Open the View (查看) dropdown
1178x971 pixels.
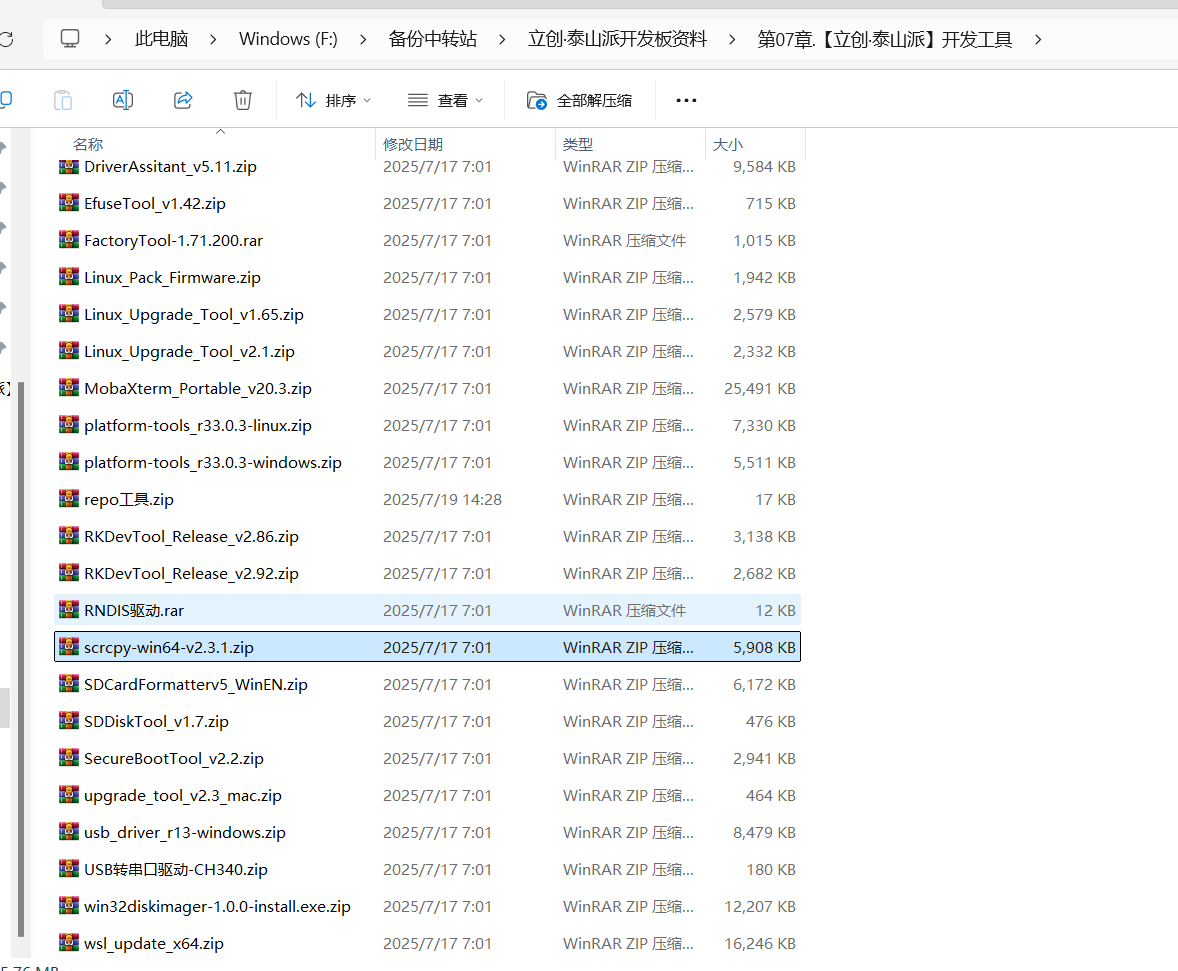[445, 100]
